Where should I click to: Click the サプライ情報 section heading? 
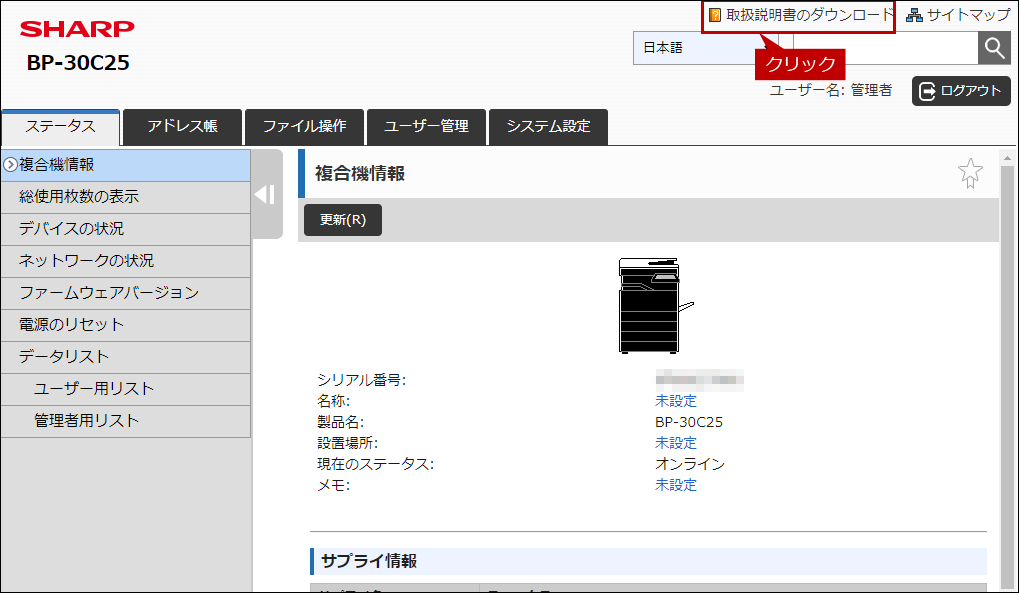coord(369,561)
